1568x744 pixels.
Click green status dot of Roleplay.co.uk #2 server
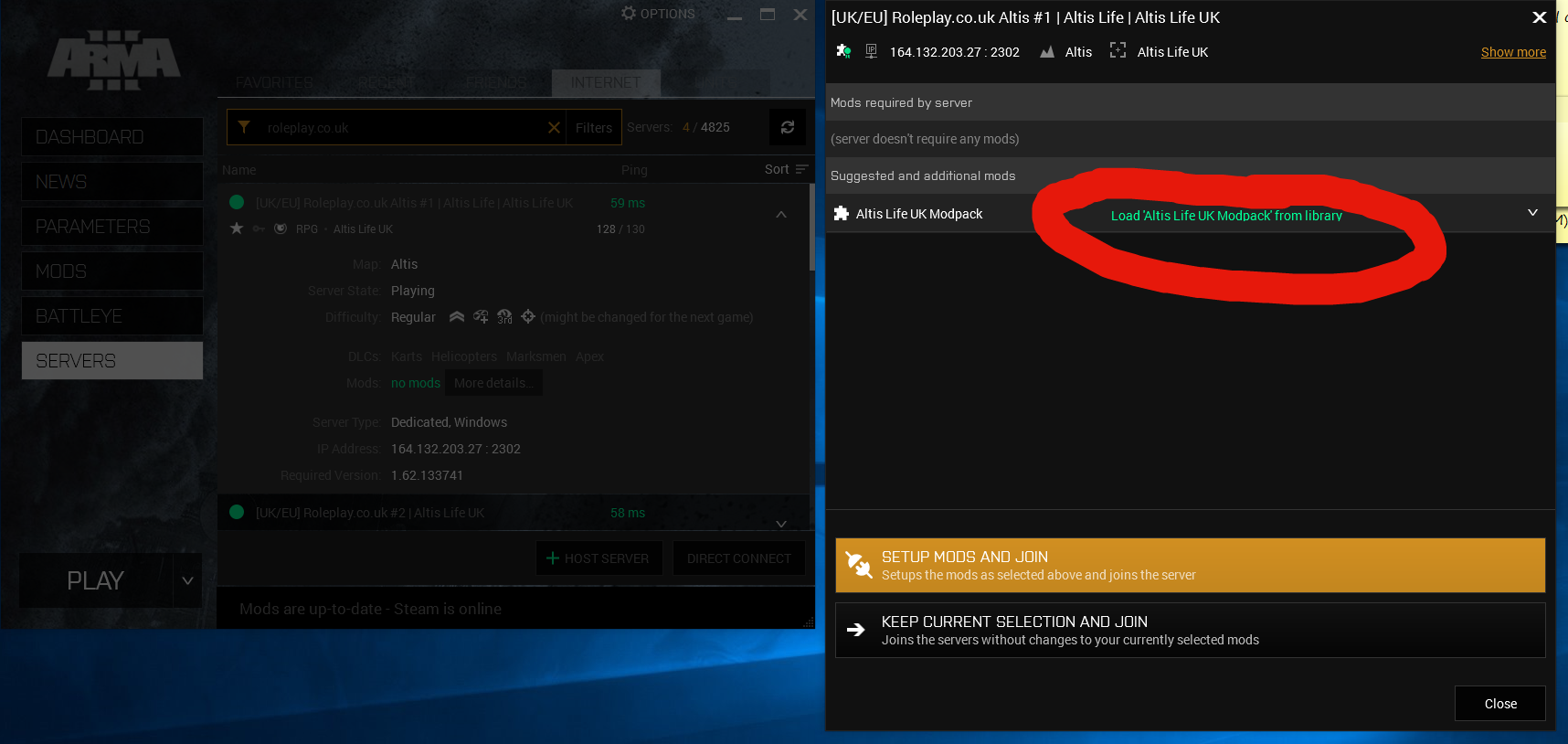(x=237, y=512)
